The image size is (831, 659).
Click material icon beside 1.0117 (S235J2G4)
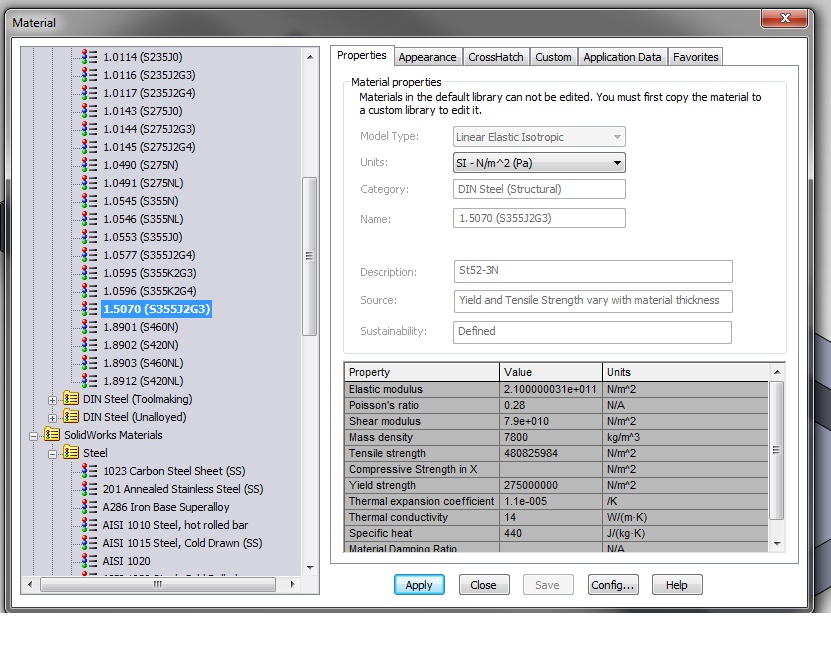(90, 93)
